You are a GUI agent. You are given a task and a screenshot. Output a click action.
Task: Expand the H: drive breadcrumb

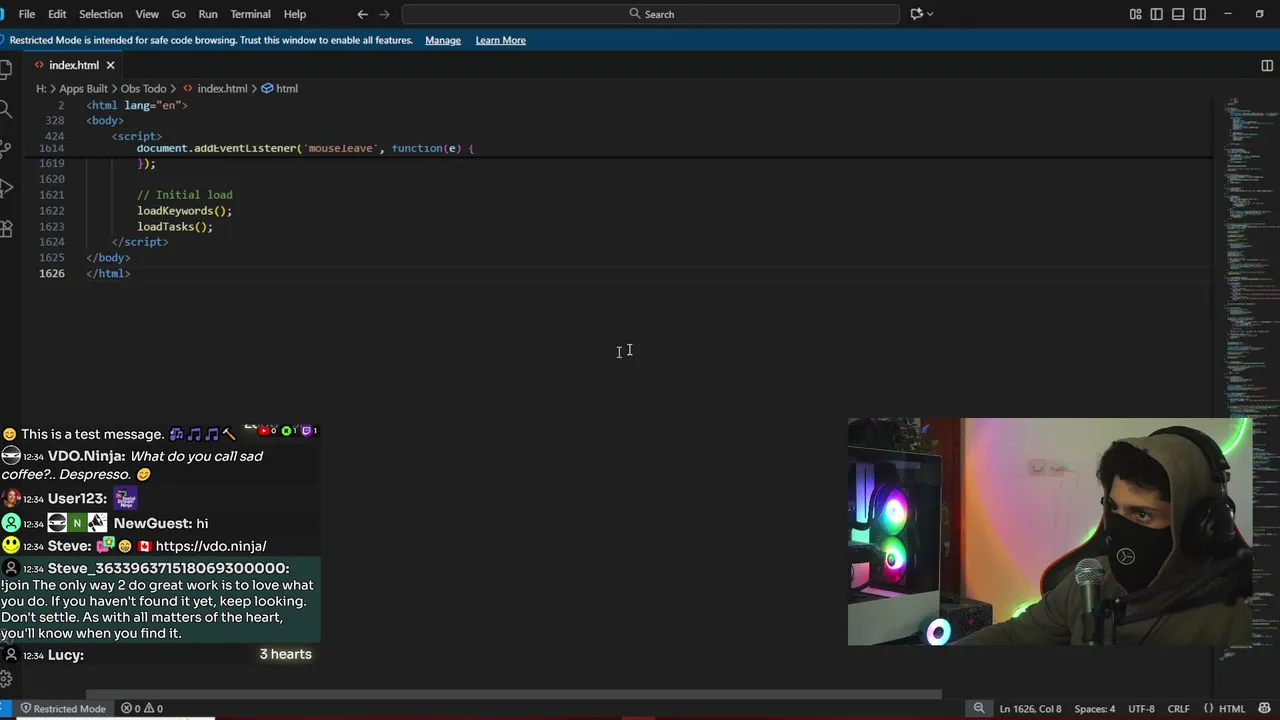(x=41, y=89)
